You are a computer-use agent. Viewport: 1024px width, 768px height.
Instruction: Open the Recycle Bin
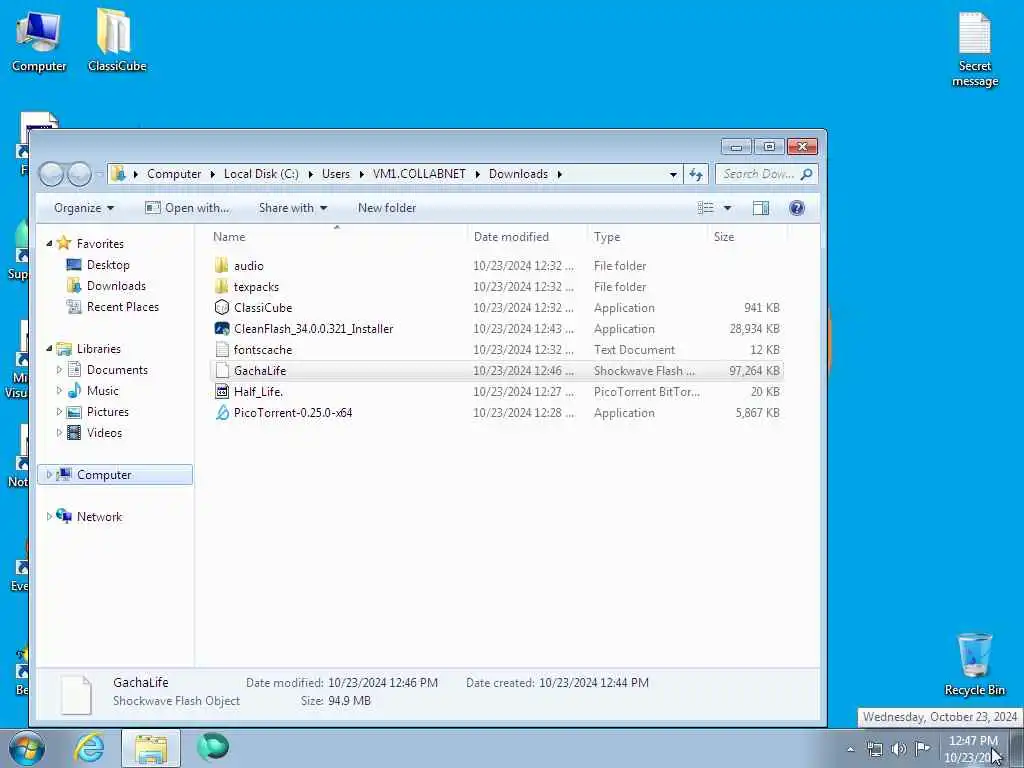(974, 664)
